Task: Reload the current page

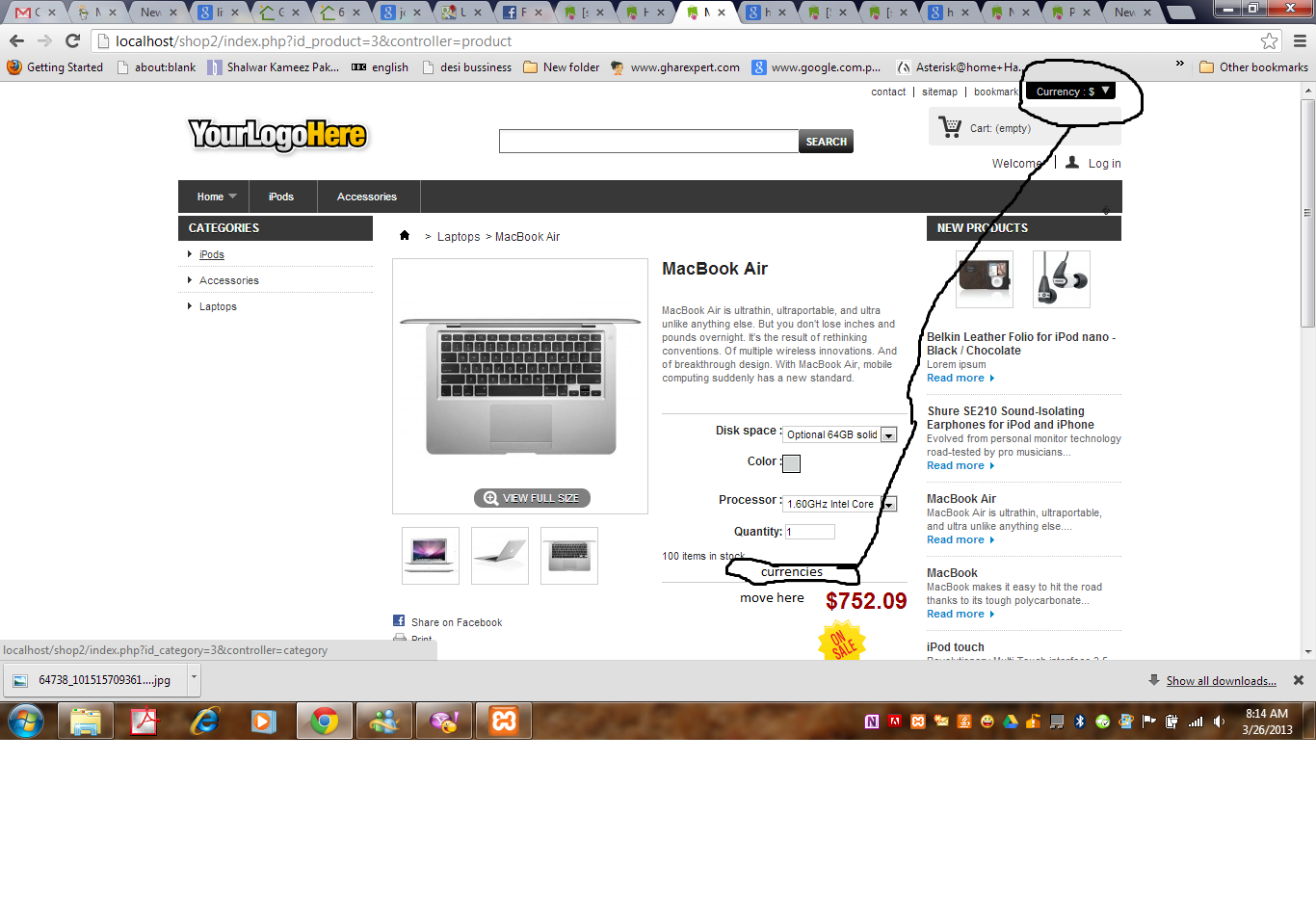Action: pyautogui.click(x=72, y=40)
